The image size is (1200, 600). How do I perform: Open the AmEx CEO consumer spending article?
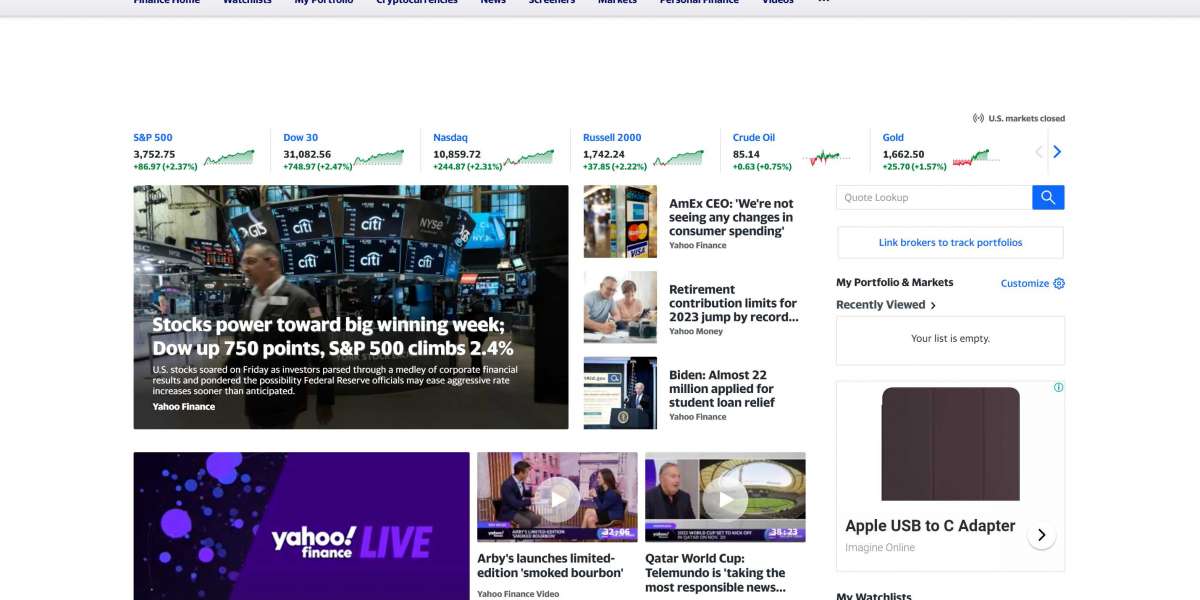click(x=731, y=217)
